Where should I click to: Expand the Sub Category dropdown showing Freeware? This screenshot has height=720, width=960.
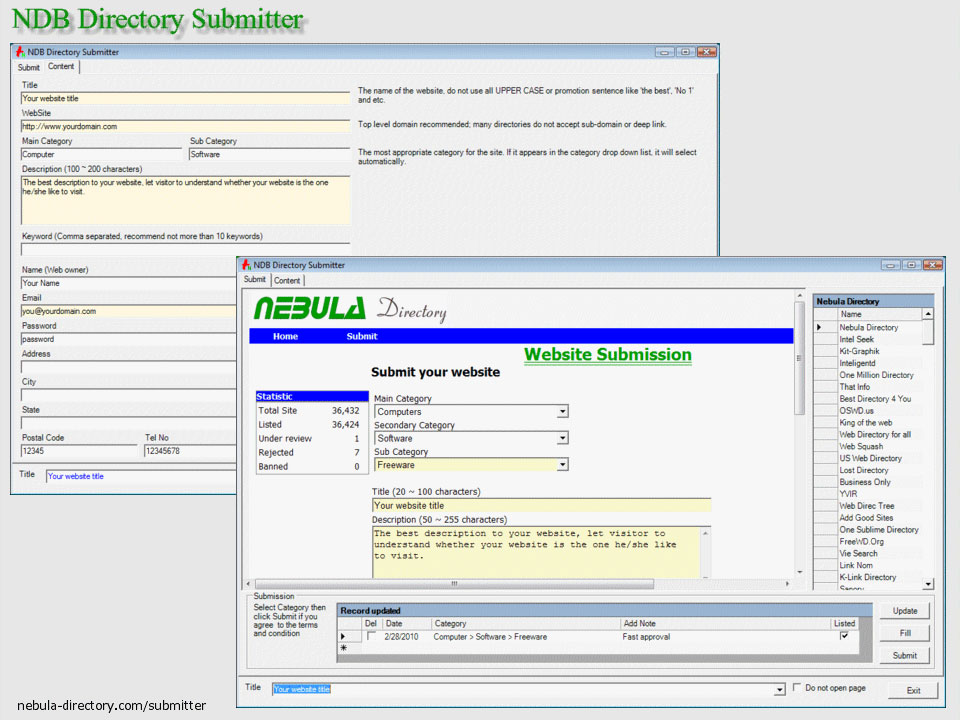click(562, 465)
